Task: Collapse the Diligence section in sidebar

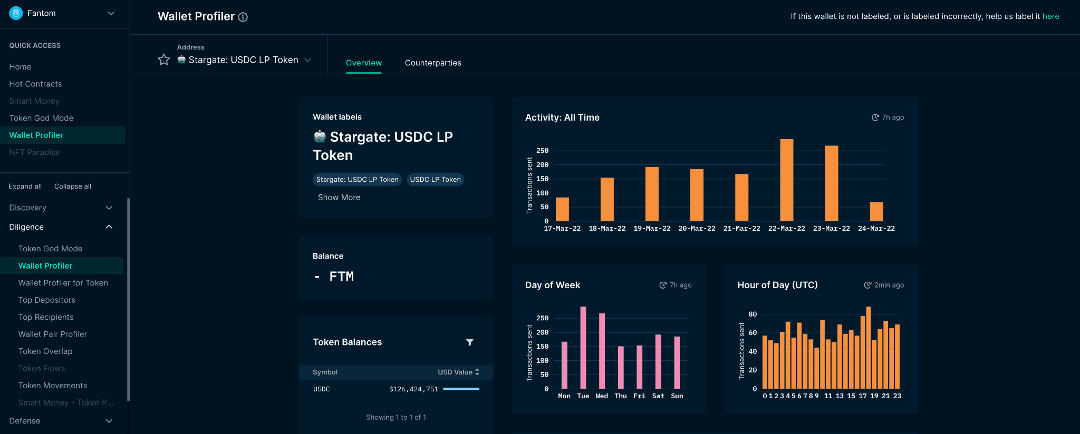Action: [x=108, y=227]
